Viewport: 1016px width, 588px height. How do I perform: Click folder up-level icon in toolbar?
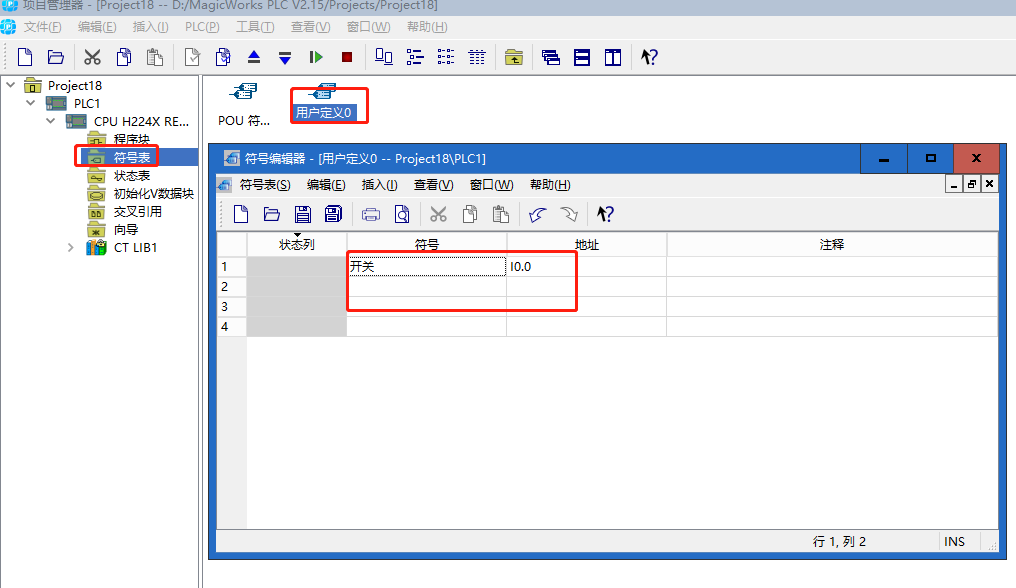[x=514, y=57]
